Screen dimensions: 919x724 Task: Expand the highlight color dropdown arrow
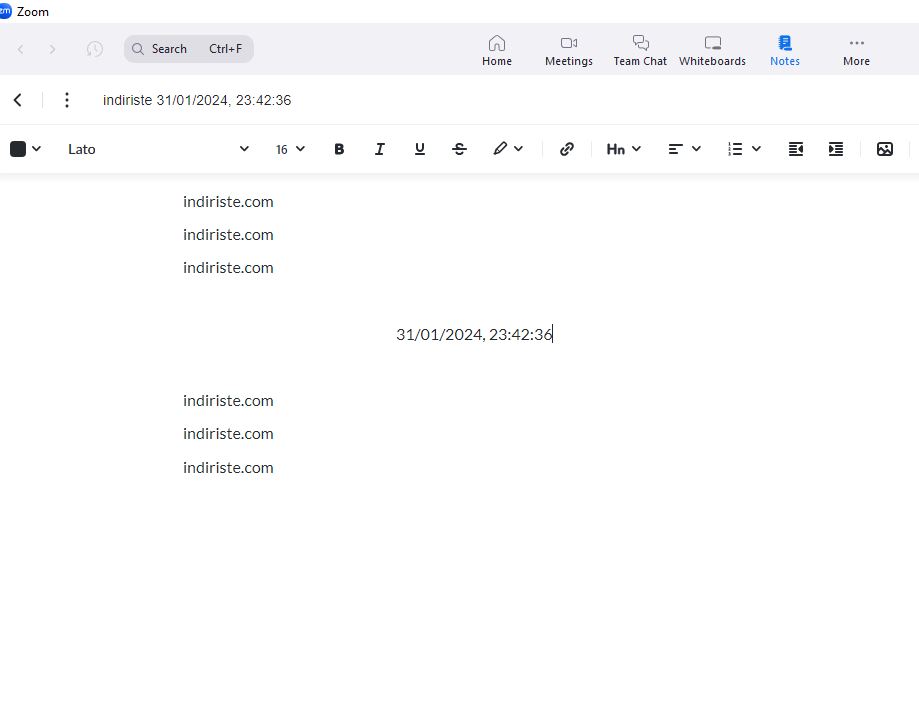click(x=518, y=149)
